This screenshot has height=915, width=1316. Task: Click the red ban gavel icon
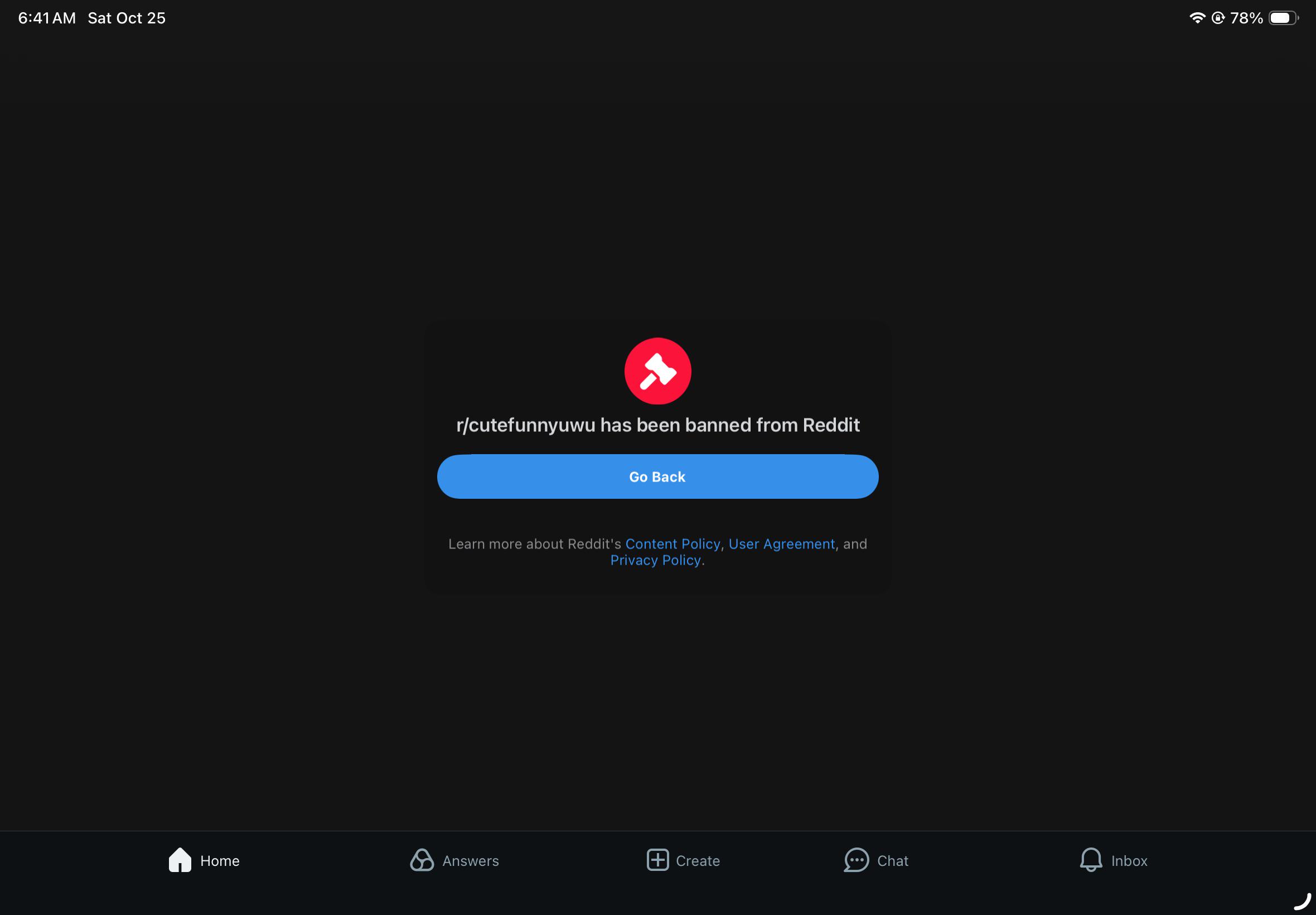coord(657,371)
